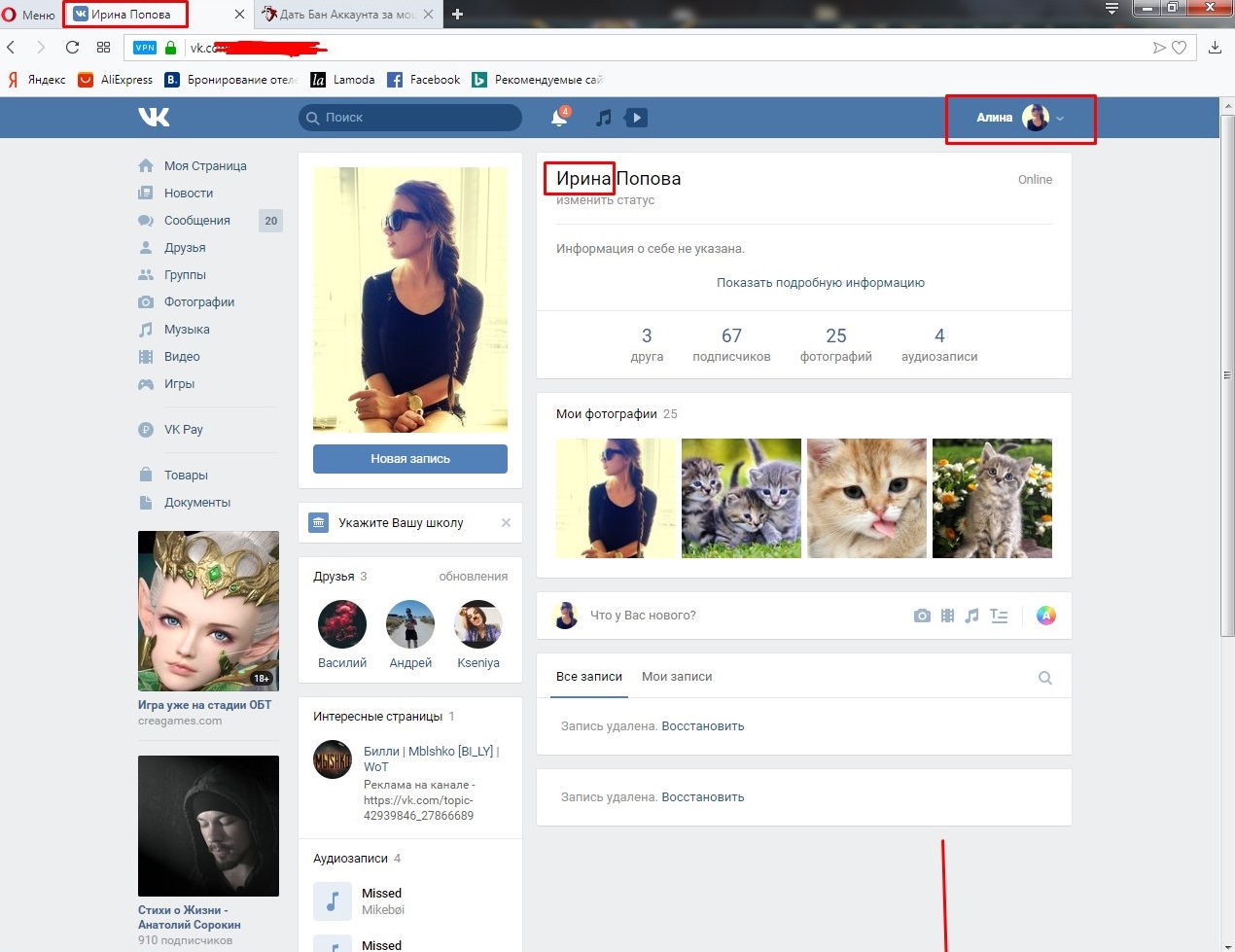
Task: Restore the first deleted post
Action: point(703,726)
